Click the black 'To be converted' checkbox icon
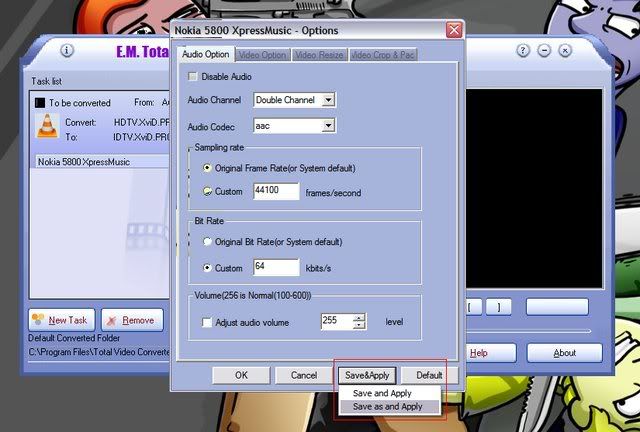This screenshot has height=432, width=640. [x=38, y=102]
